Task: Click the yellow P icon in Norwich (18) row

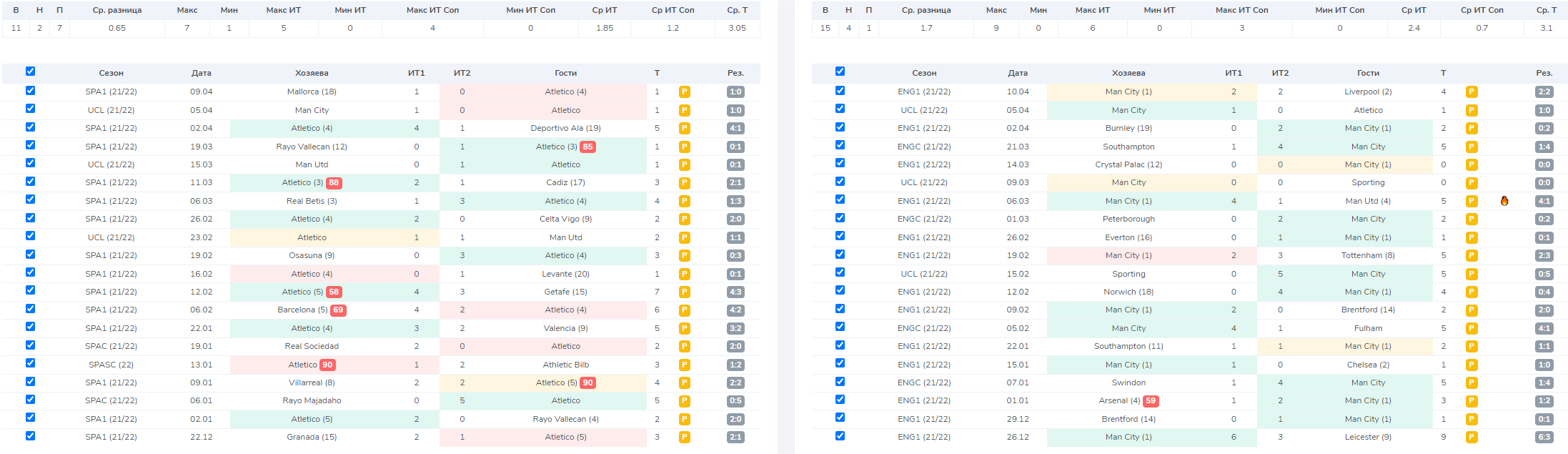Action: (1471, 292)
